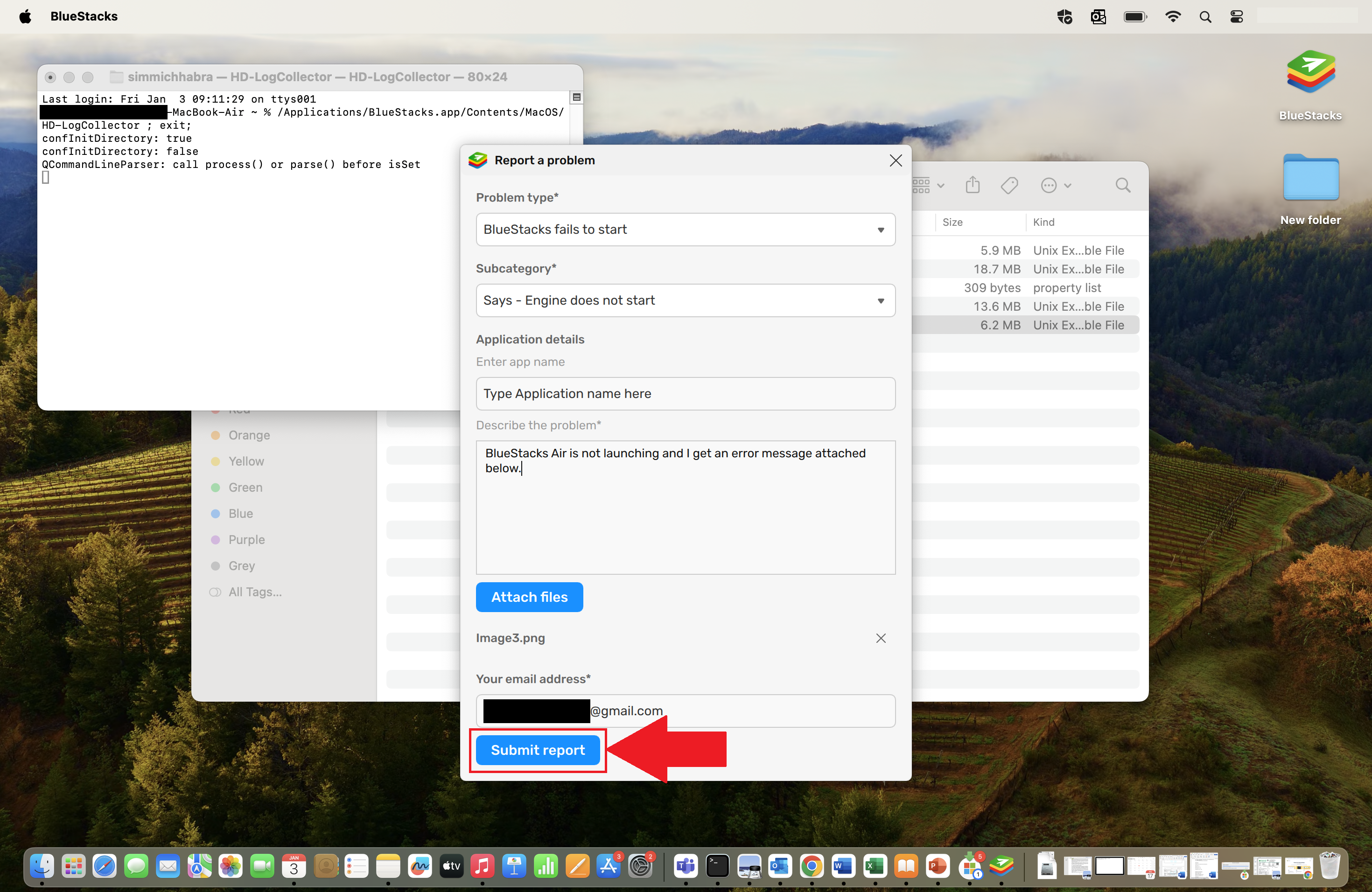Click the battery status icon

click(x=1135, y=17)
